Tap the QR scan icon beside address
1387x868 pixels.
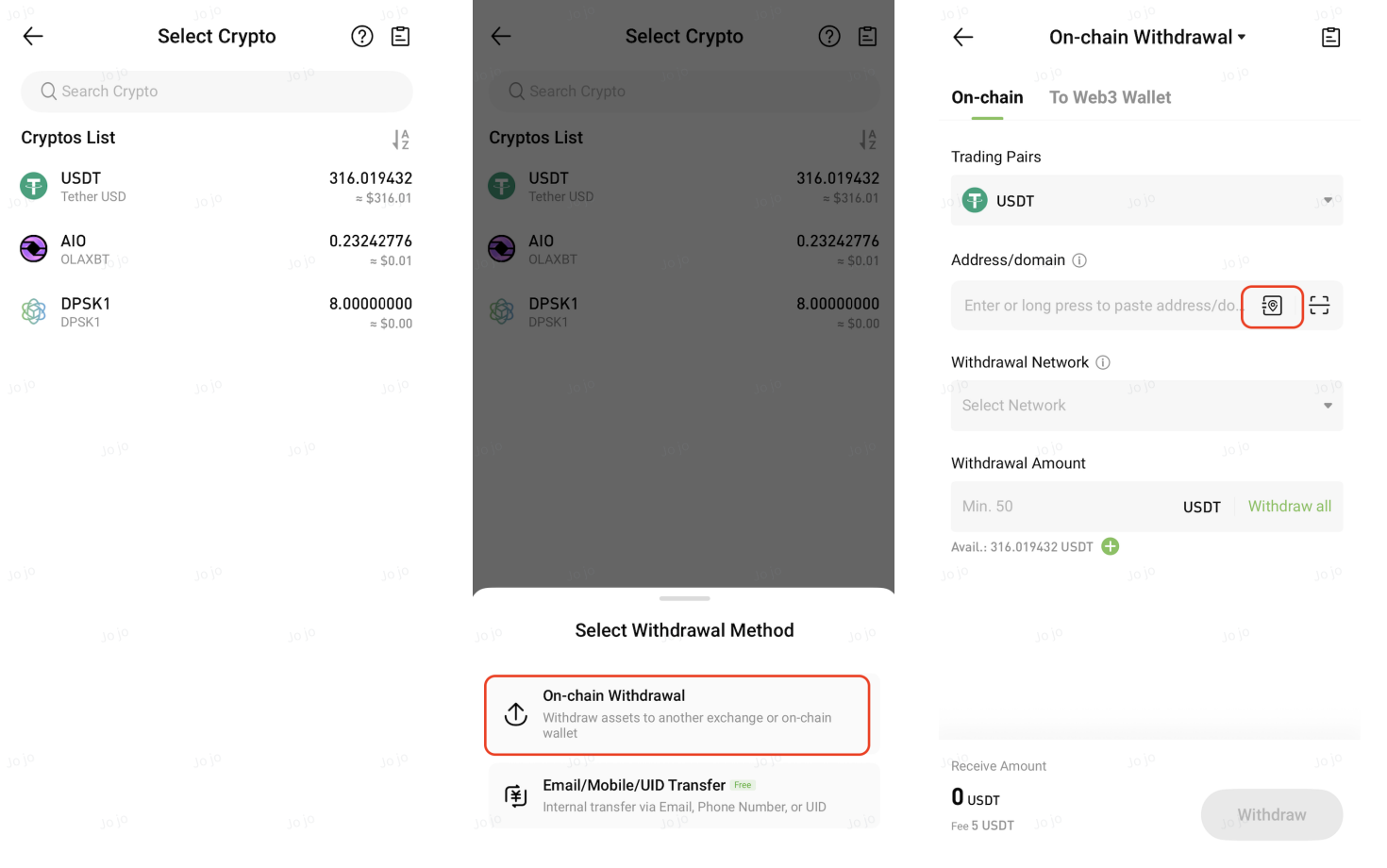click(x=1319, y=306)
